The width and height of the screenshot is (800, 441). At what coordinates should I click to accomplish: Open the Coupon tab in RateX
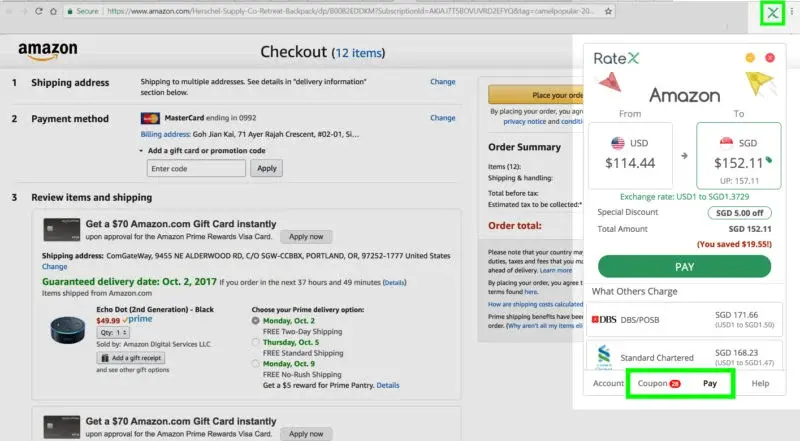pyautogui.click(x=657, y=383)
